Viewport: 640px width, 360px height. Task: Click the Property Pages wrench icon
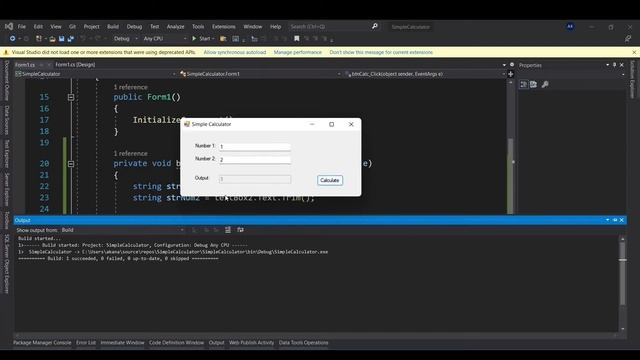tap(545, 84)
